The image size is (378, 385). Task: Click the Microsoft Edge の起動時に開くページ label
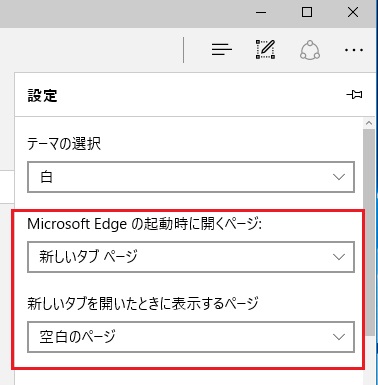point(144,224)
